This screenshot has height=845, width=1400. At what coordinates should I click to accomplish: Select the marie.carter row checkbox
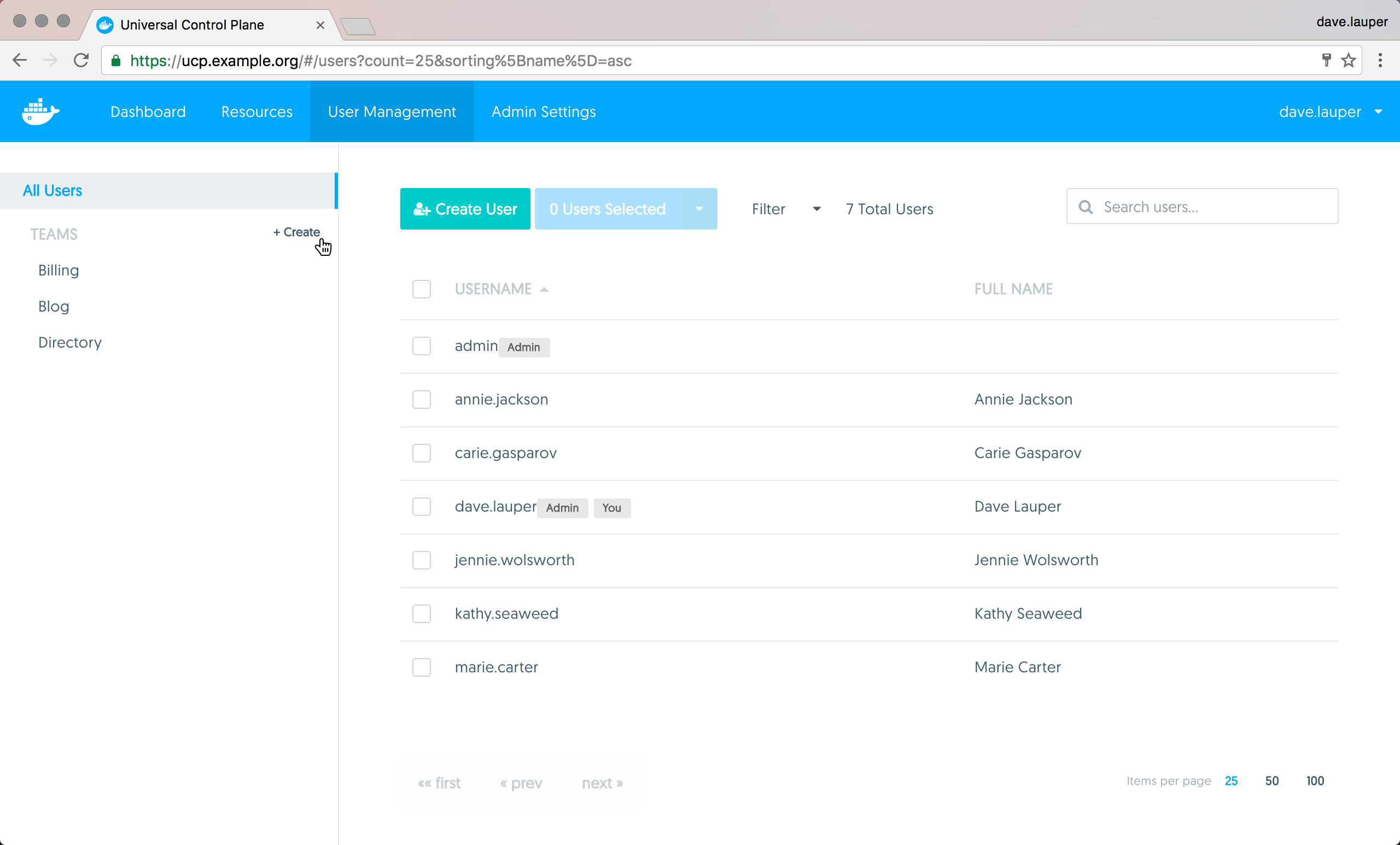coord(421,667)
